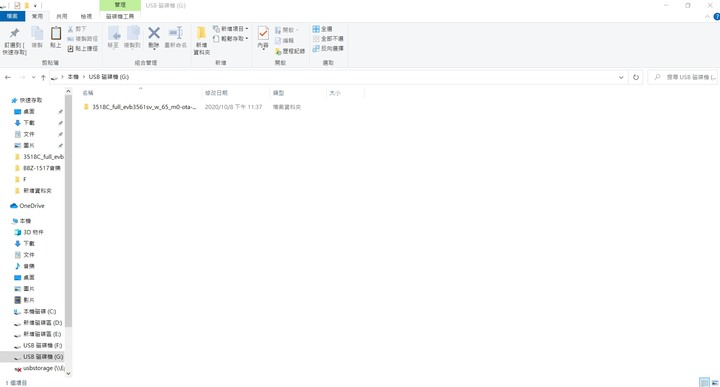Open recent locations chevron beside forward arrow
This screenshot has width=720, height=387.
pyautogui.click(x=34, y=77)
